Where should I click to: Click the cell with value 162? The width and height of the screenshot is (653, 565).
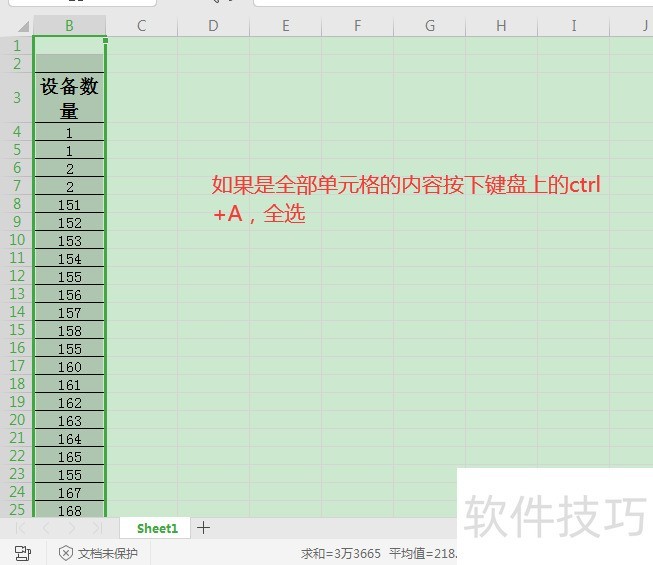70,402
